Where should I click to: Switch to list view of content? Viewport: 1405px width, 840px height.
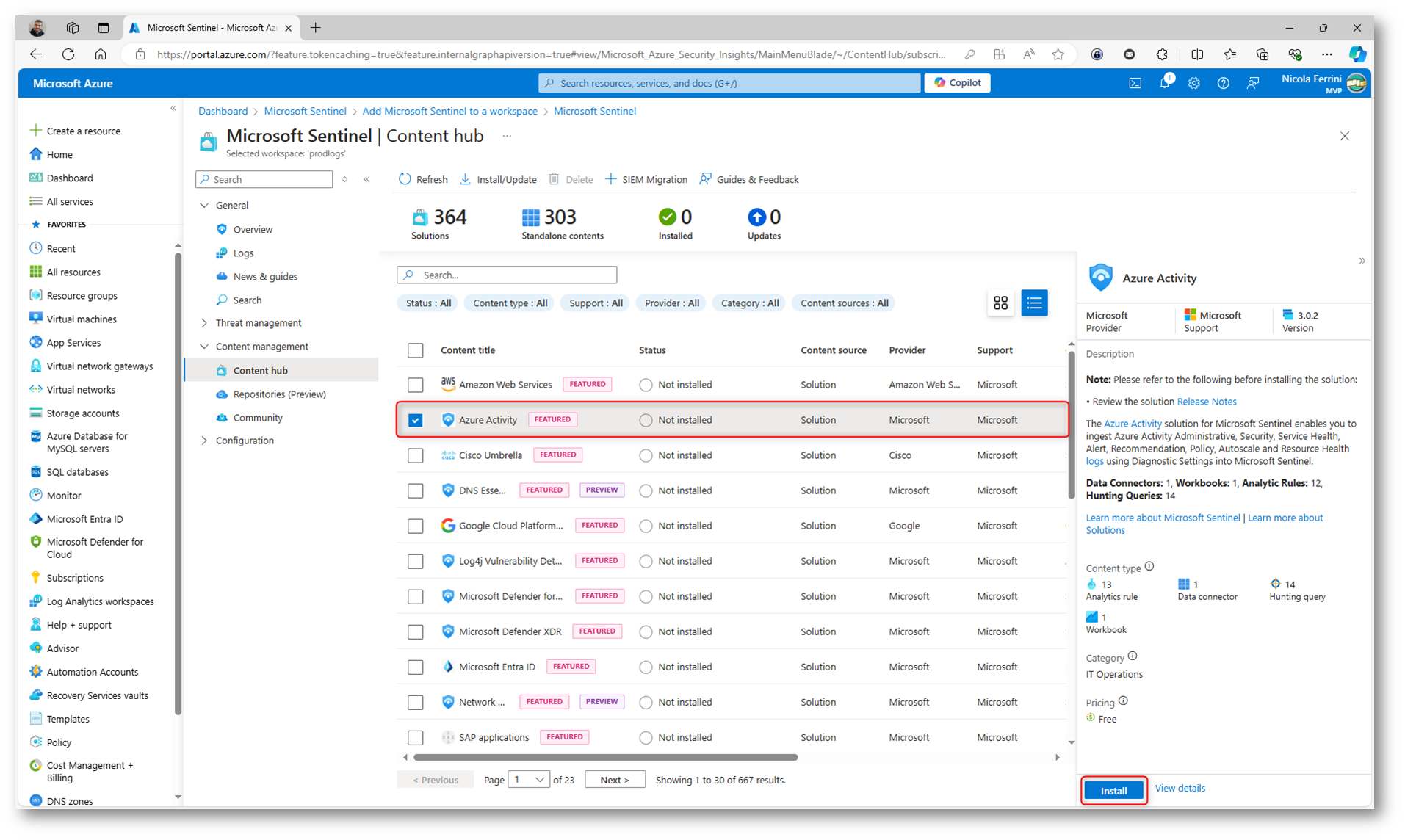click(1034, 303)
